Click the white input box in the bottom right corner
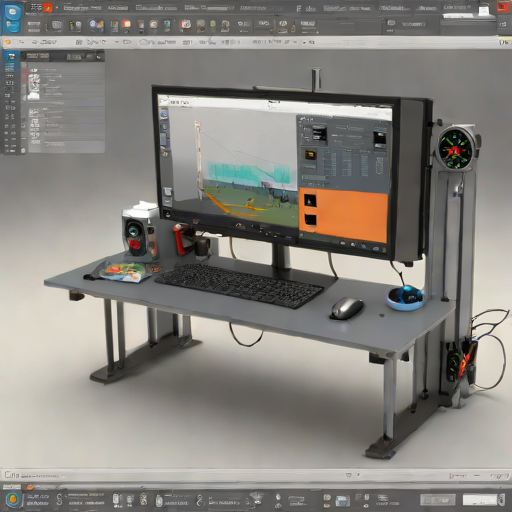512x512 pixels. (x=480, y=500)
